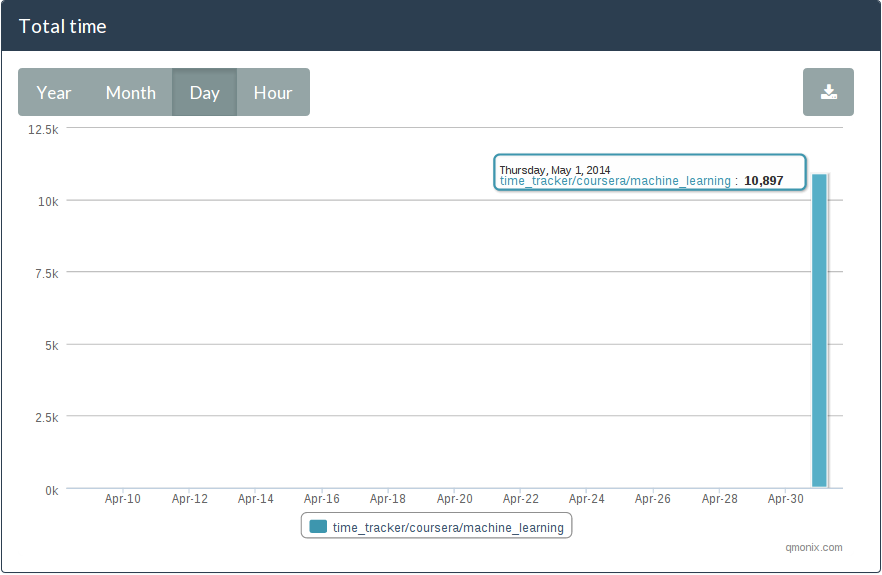Click the Apr-10 x-axis label
This screenshot has width=882, height=575.
[123, 499]
